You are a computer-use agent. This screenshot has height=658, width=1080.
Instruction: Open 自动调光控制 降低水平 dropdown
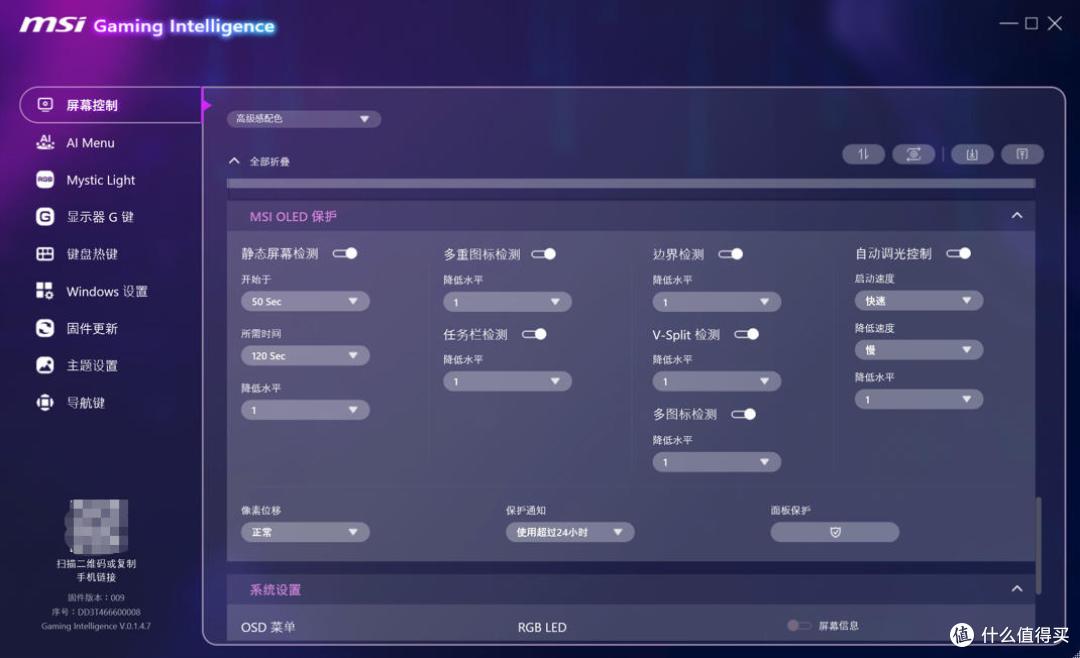coord(919,399)
